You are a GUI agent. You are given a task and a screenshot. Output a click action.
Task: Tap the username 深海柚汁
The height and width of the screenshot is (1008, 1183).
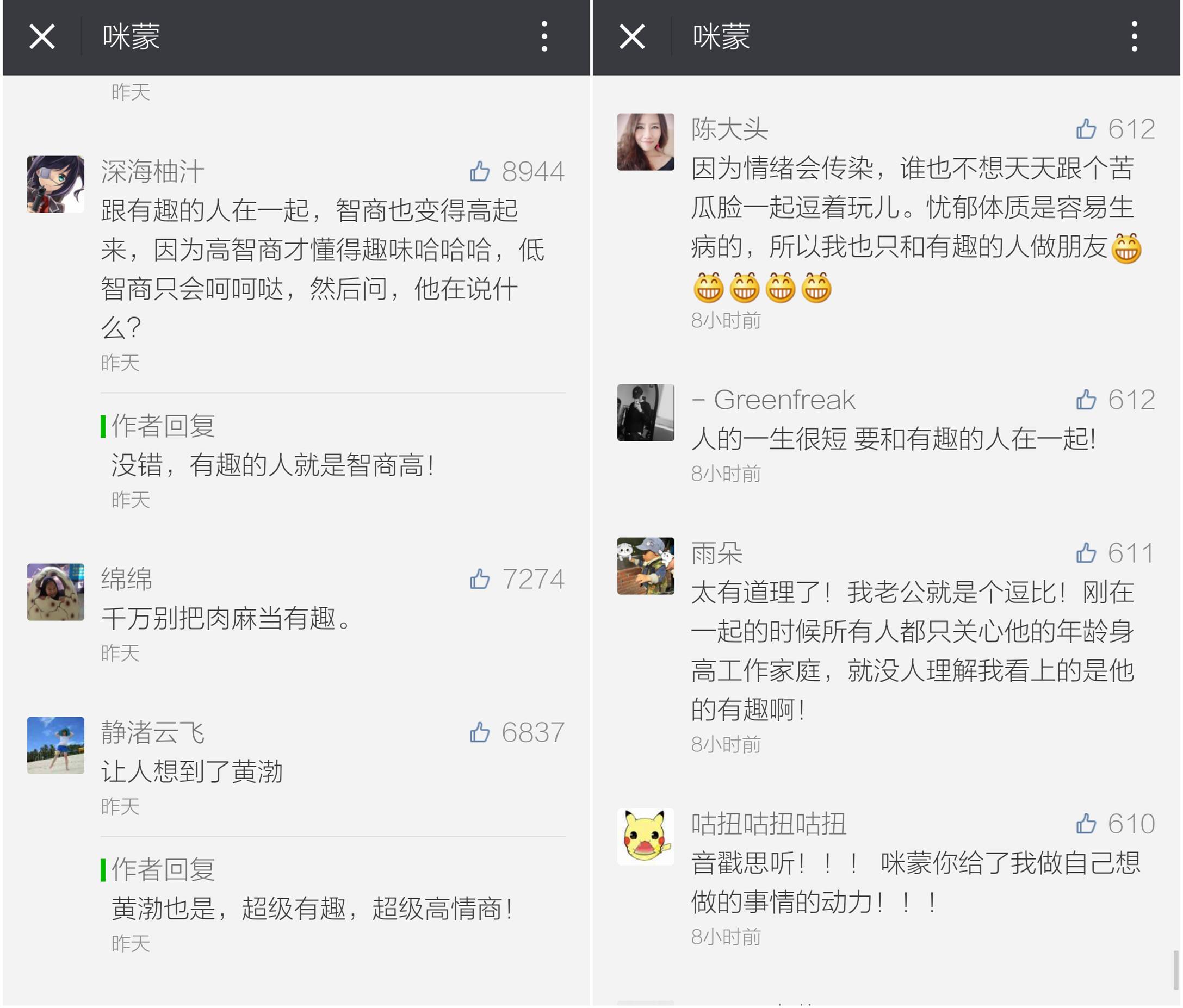pyautogui.click(x=152, y=171)
